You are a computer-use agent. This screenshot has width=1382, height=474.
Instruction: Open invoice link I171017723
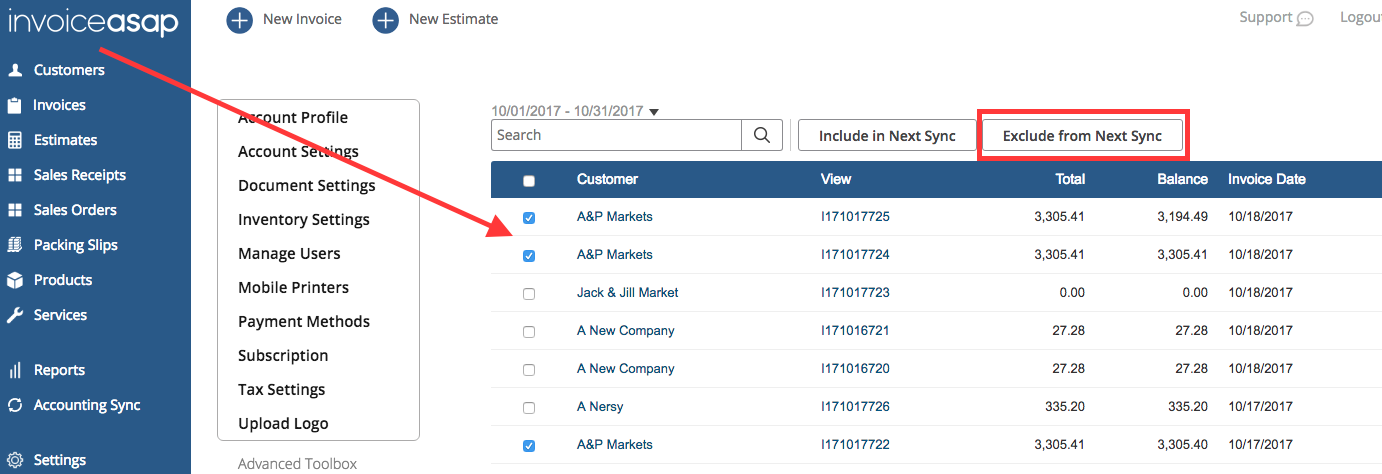(x=855, y=293)
